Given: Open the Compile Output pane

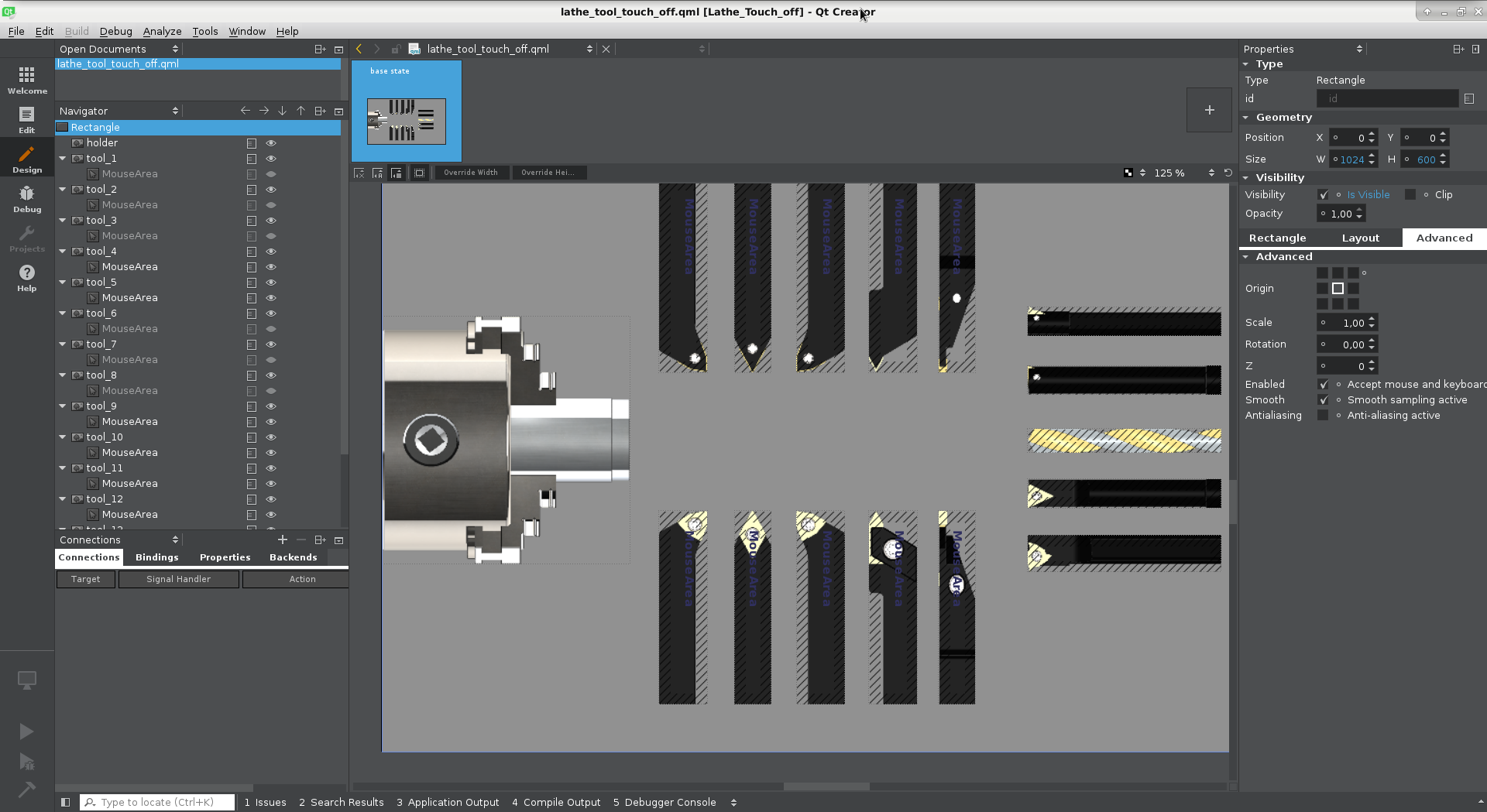Looking at the screenshot, I should [x=556, y=802].
